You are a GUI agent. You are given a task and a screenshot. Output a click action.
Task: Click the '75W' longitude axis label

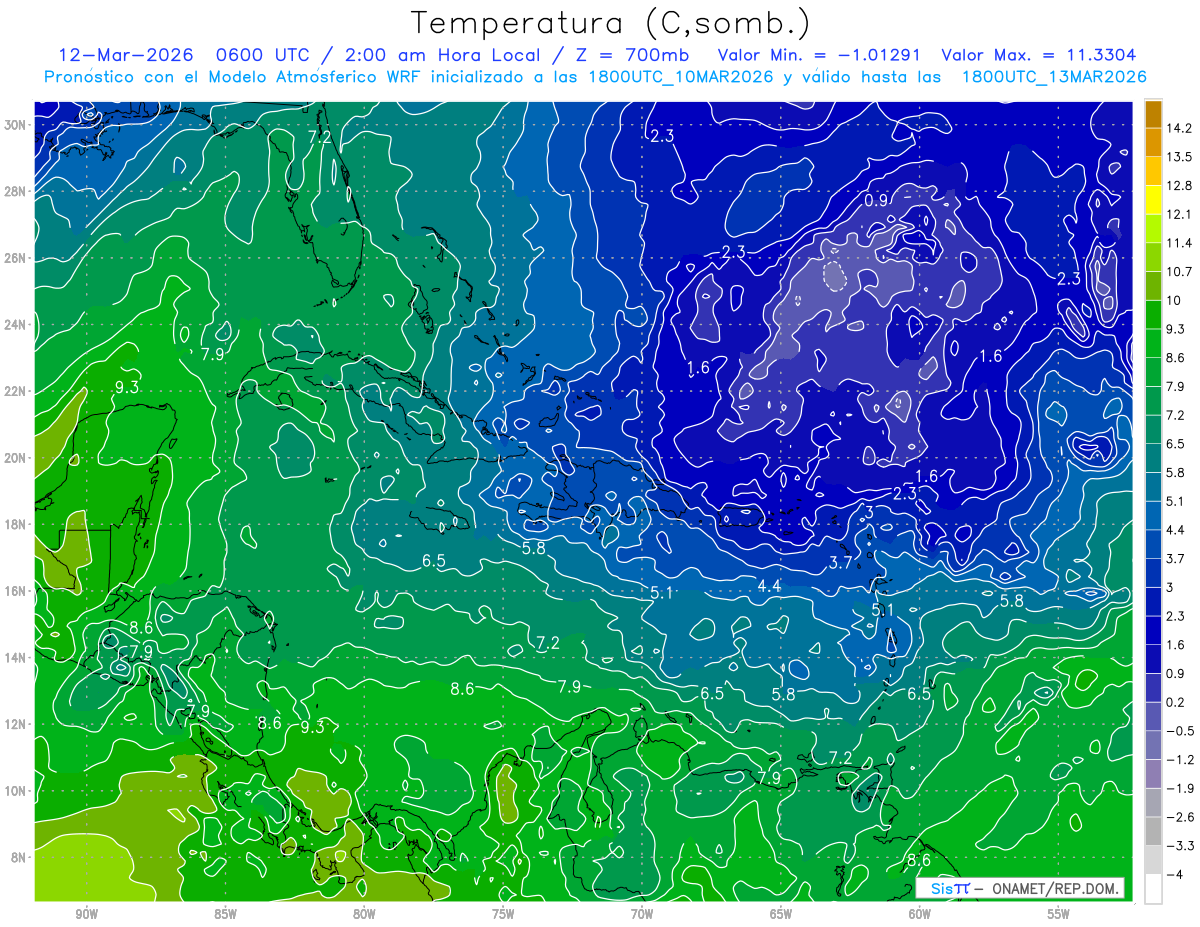tap(503, 914)
